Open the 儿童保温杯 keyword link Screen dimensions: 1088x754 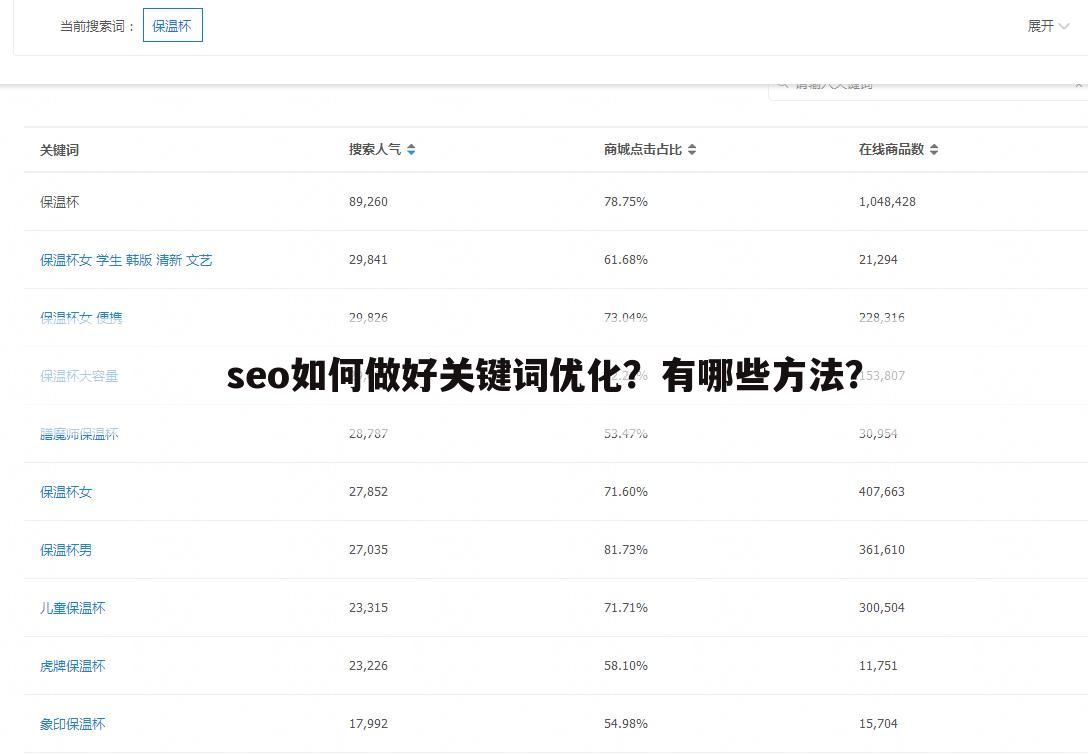point(73,607)
